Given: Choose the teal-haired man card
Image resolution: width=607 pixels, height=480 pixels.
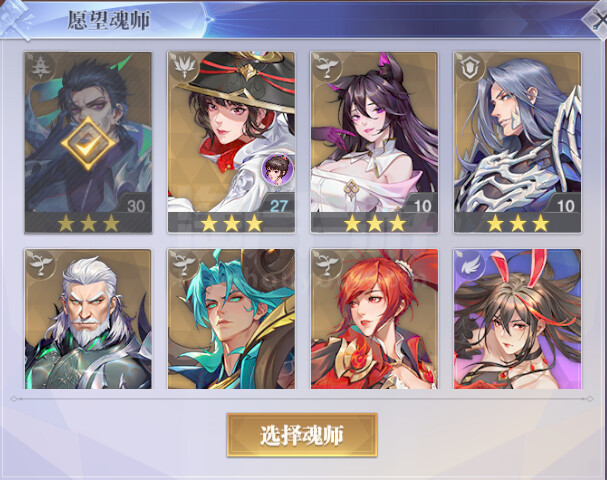Looking at the screenshot, I should pos(231,319).
